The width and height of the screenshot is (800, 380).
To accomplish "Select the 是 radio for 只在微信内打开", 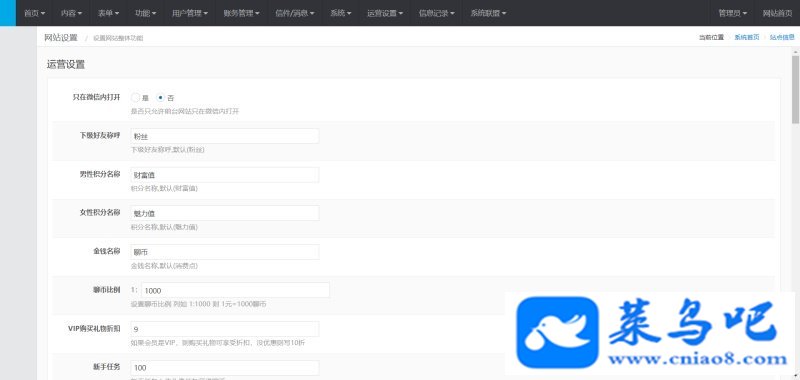I will 135,97.
